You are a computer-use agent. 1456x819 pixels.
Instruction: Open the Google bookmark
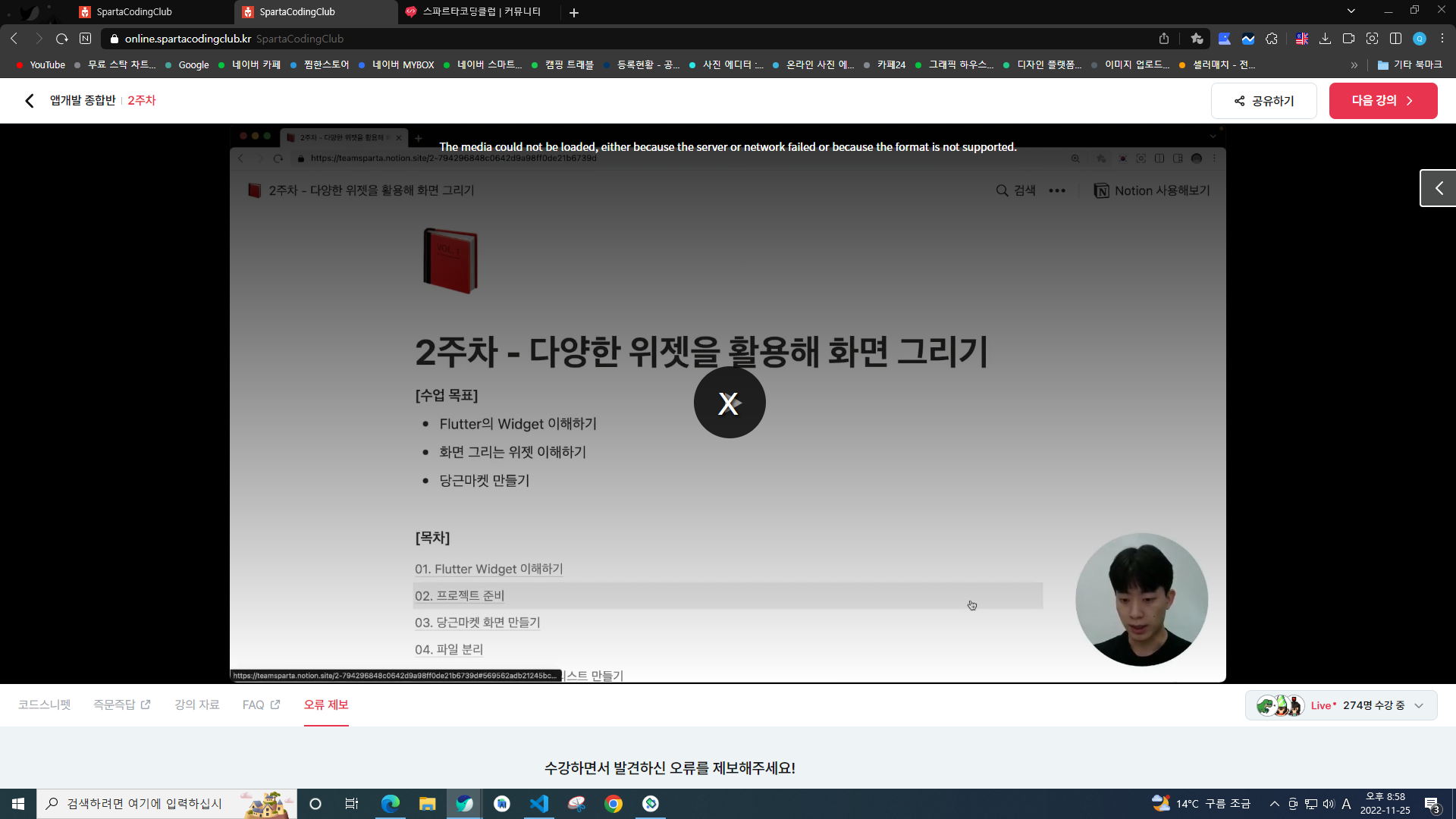pyautogui.click(x=187, y=65)
